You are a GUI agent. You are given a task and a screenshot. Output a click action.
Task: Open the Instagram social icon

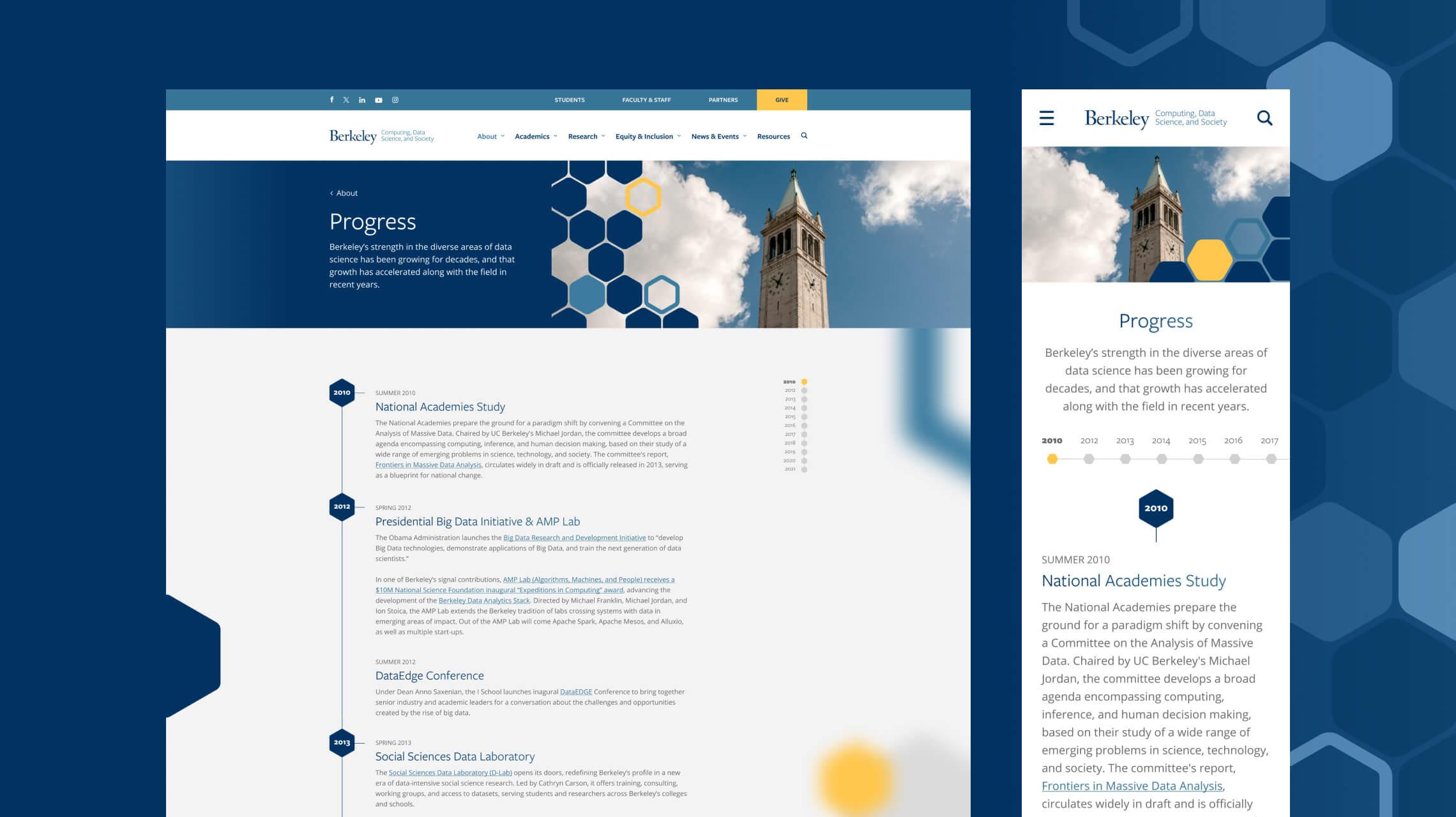[x=395, y=100]
